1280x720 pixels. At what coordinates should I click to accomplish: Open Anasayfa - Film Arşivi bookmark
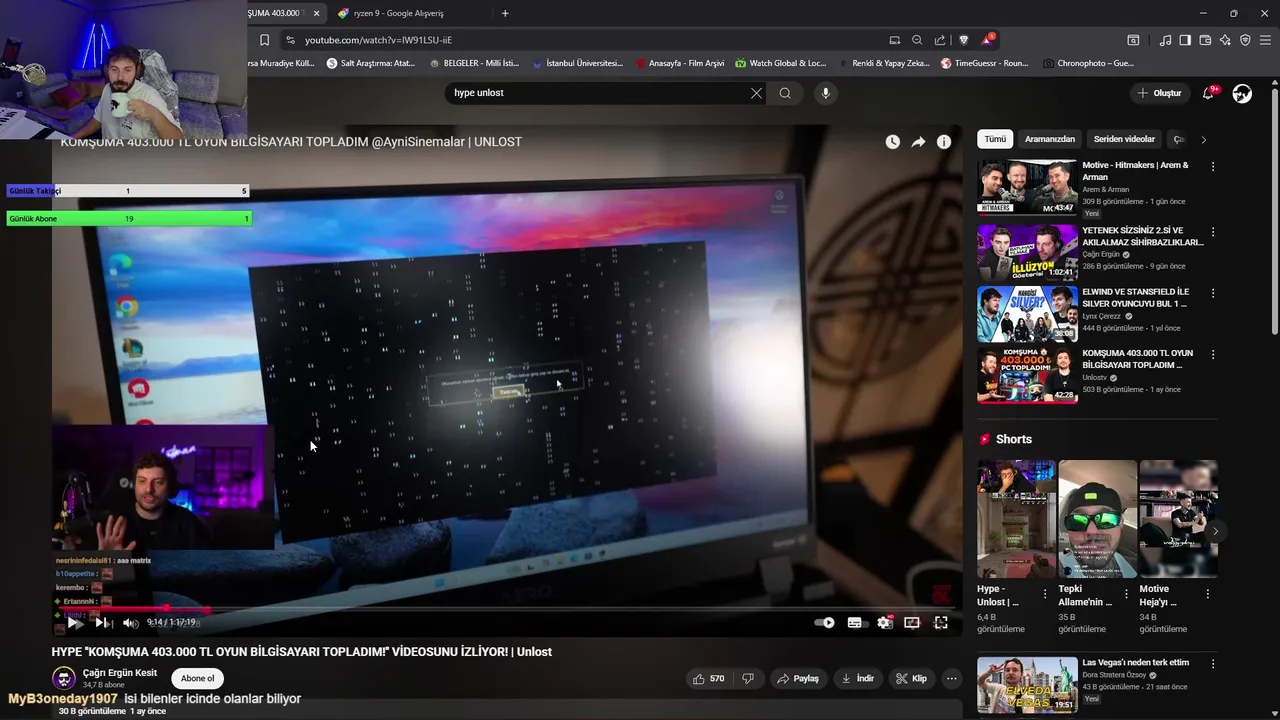[x=679, y=63]
